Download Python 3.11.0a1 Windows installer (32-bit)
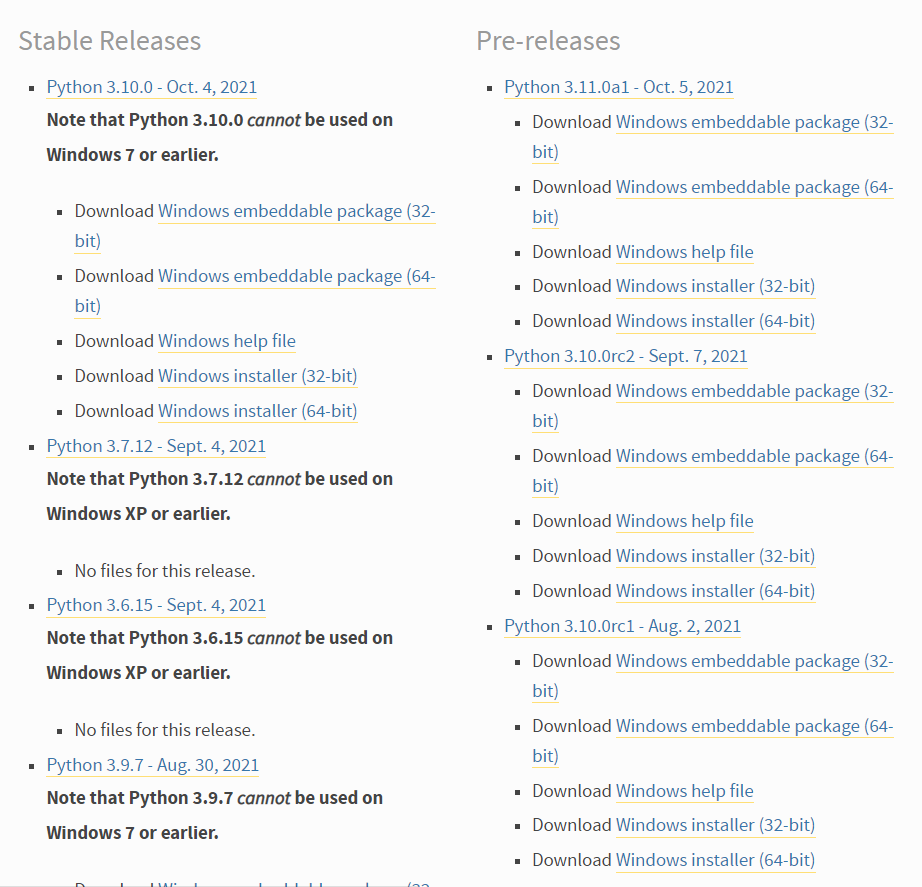 pos(715,286)
